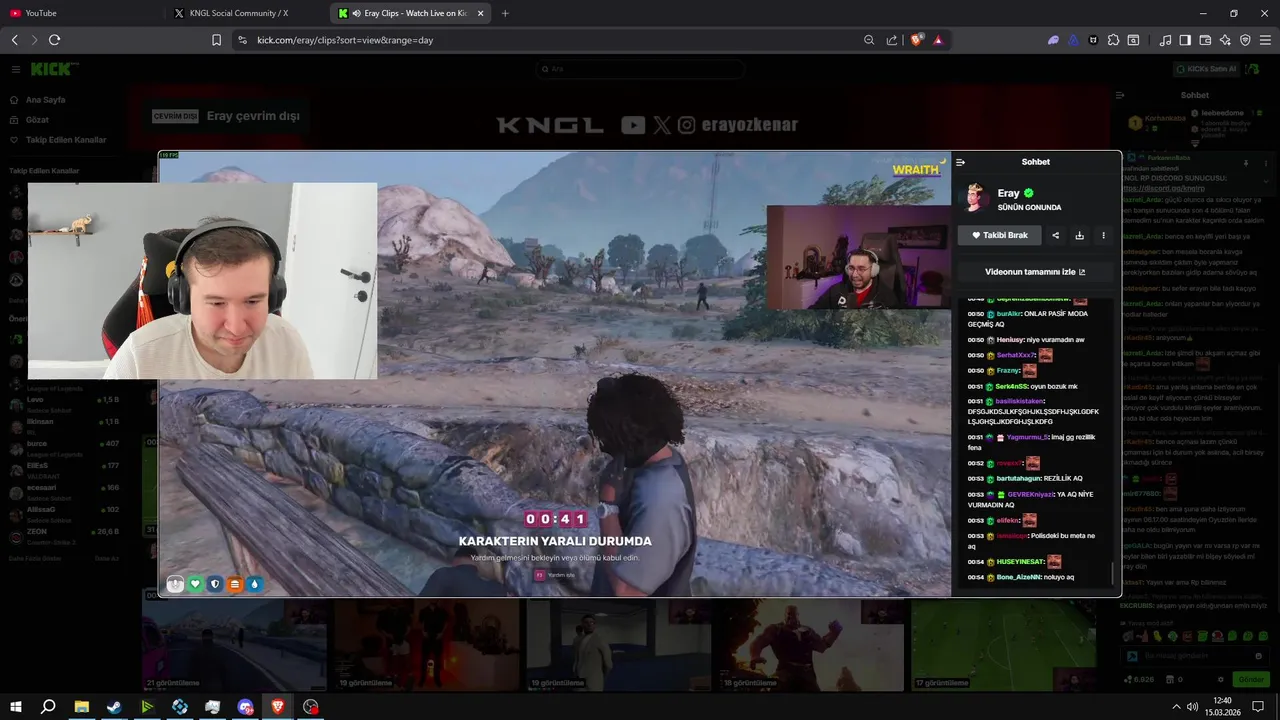The height and width of the screenshot is (720, 1280).
Task: Open Discord from the taskbar
Action: pos(246,706)
